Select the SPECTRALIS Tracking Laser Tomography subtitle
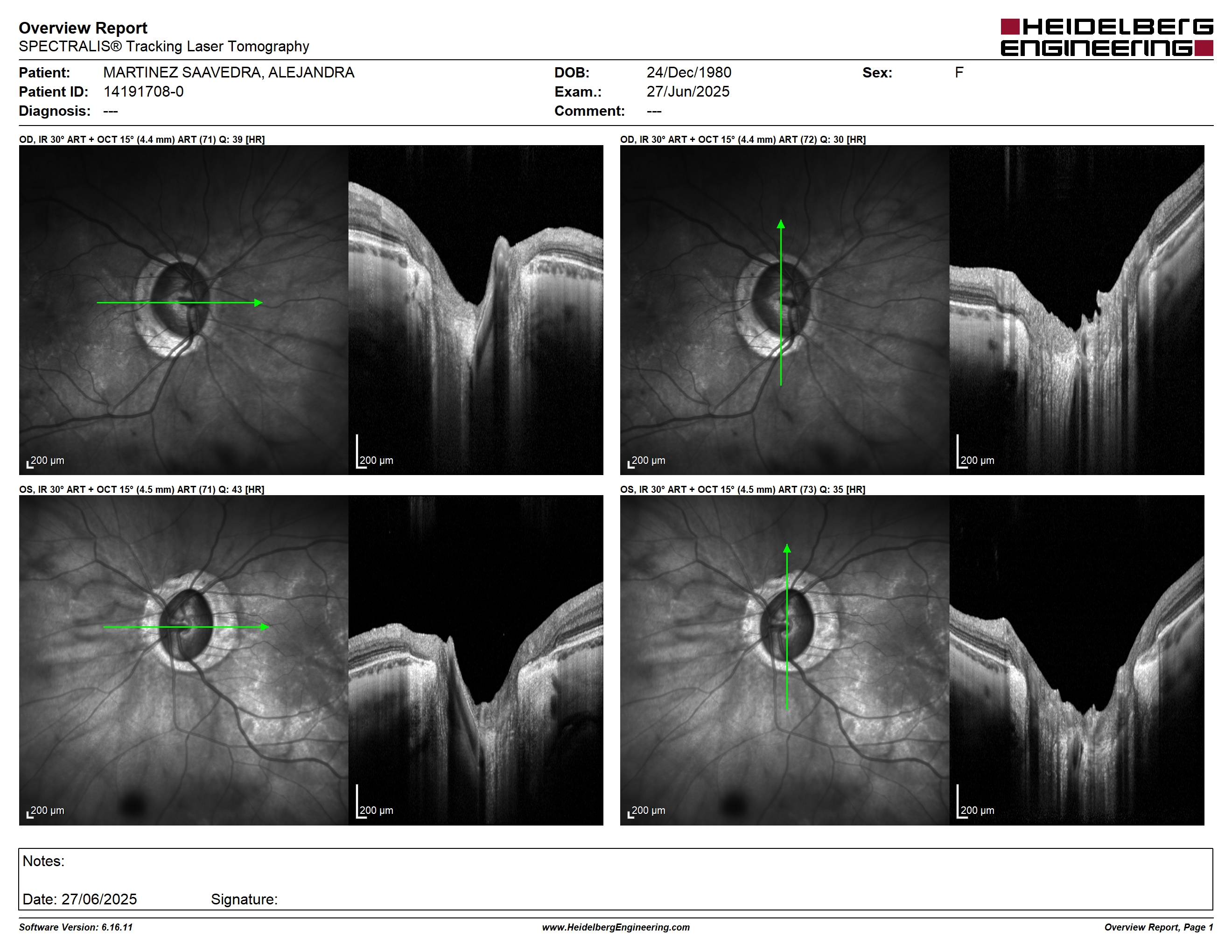The width and height of the screenshot is (1232, 952). coord(164,46)
